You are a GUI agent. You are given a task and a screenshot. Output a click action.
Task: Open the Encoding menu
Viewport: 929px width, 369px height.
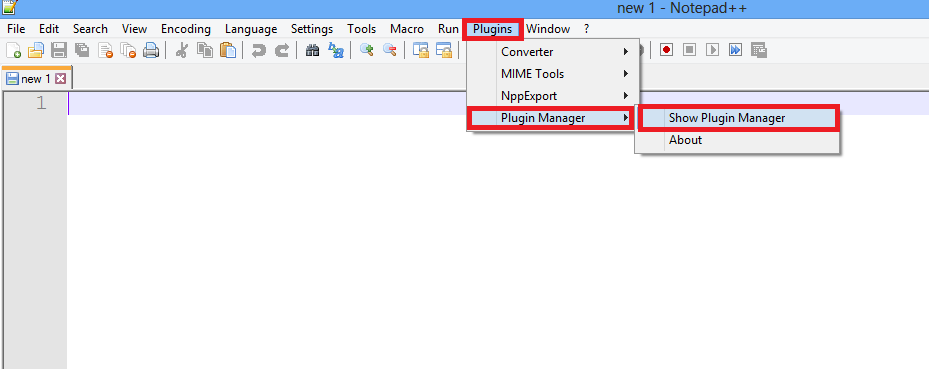185,28
